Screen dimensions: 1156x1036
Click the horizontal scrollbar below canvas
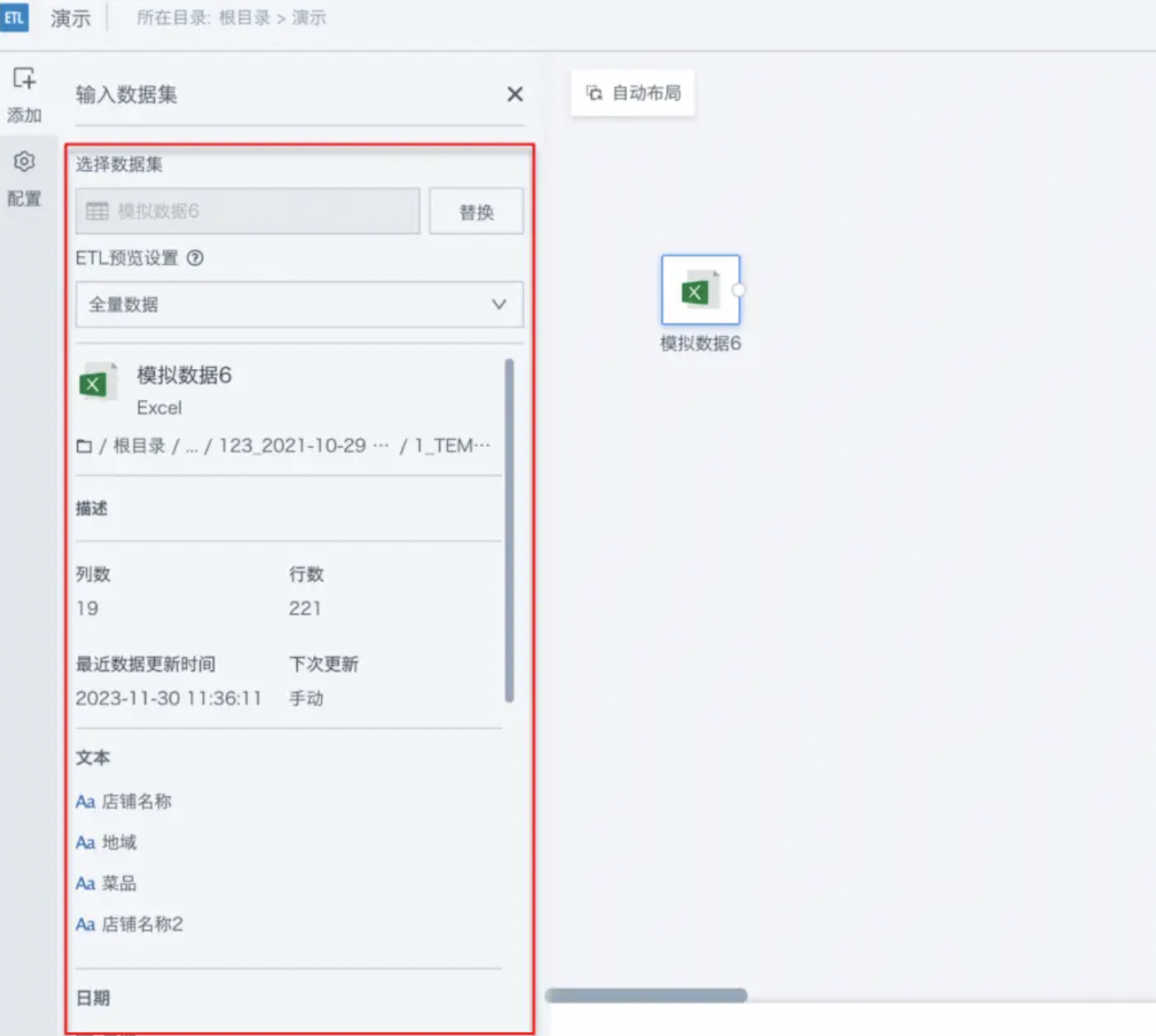pyautogui.click(x=646, y=995)
